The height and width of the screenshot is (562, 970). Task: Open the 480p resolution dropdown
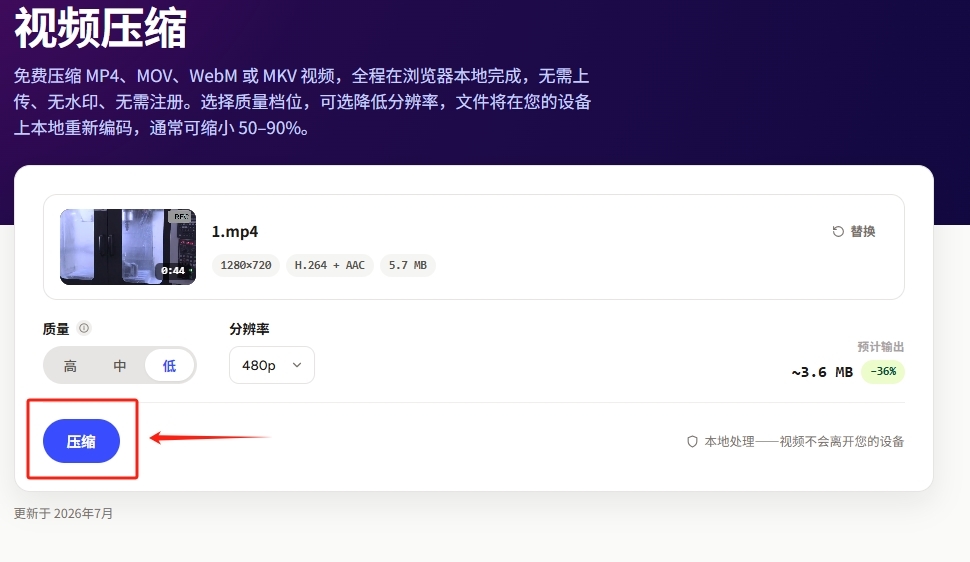coord(272,365)
